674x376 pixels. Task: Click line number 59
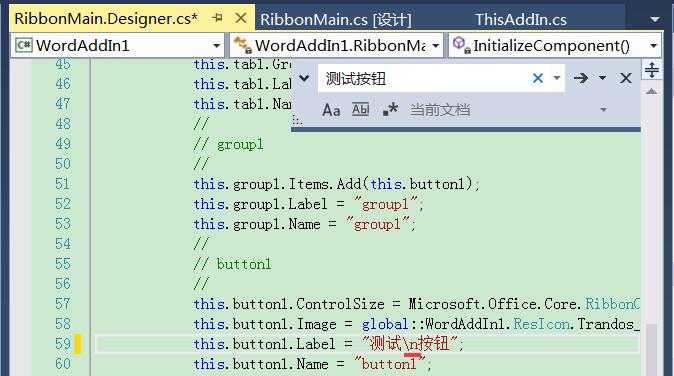click(63, 344)
